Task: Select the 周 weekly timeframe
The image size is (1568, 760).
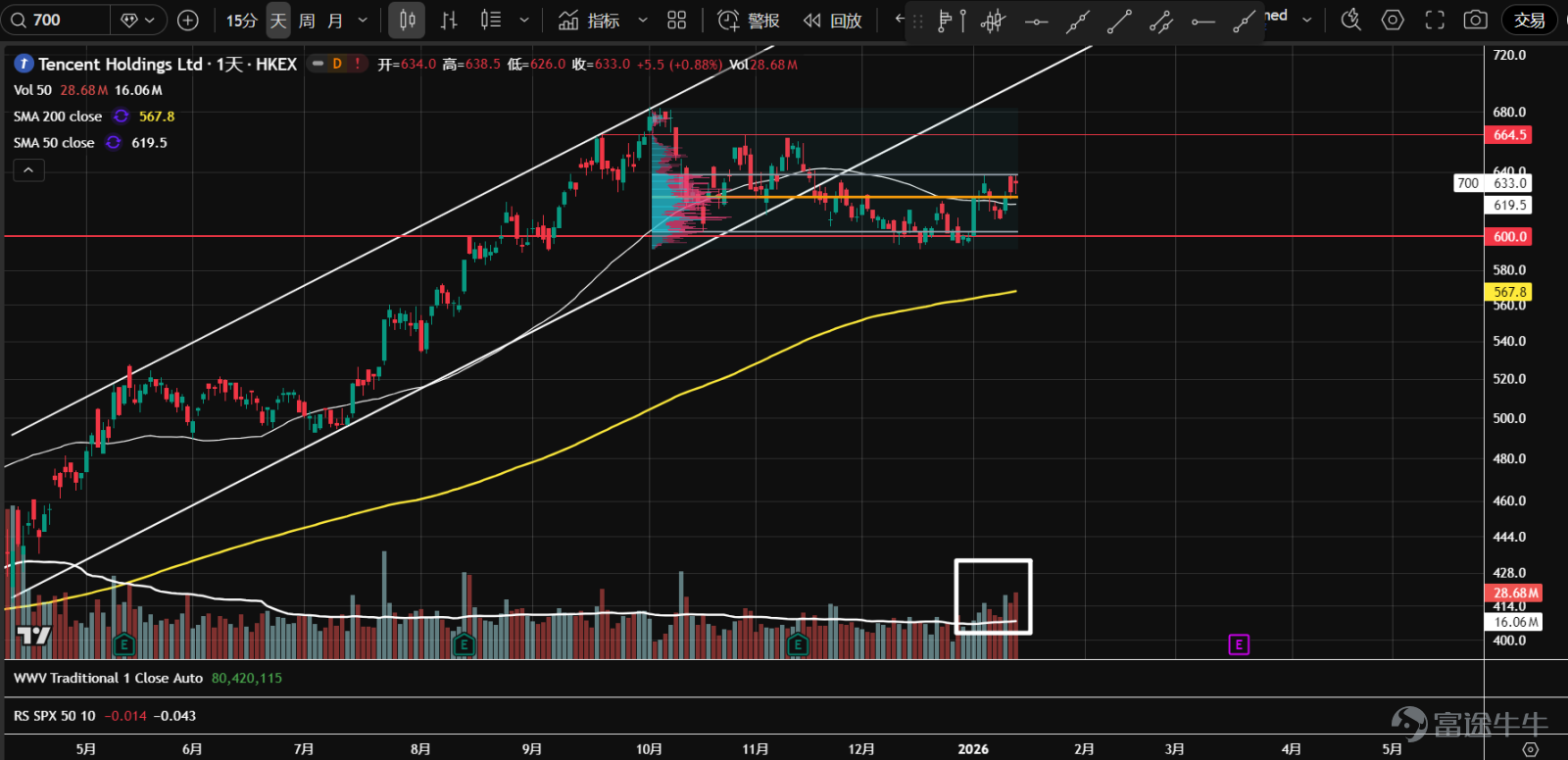Action: (307, 20)
